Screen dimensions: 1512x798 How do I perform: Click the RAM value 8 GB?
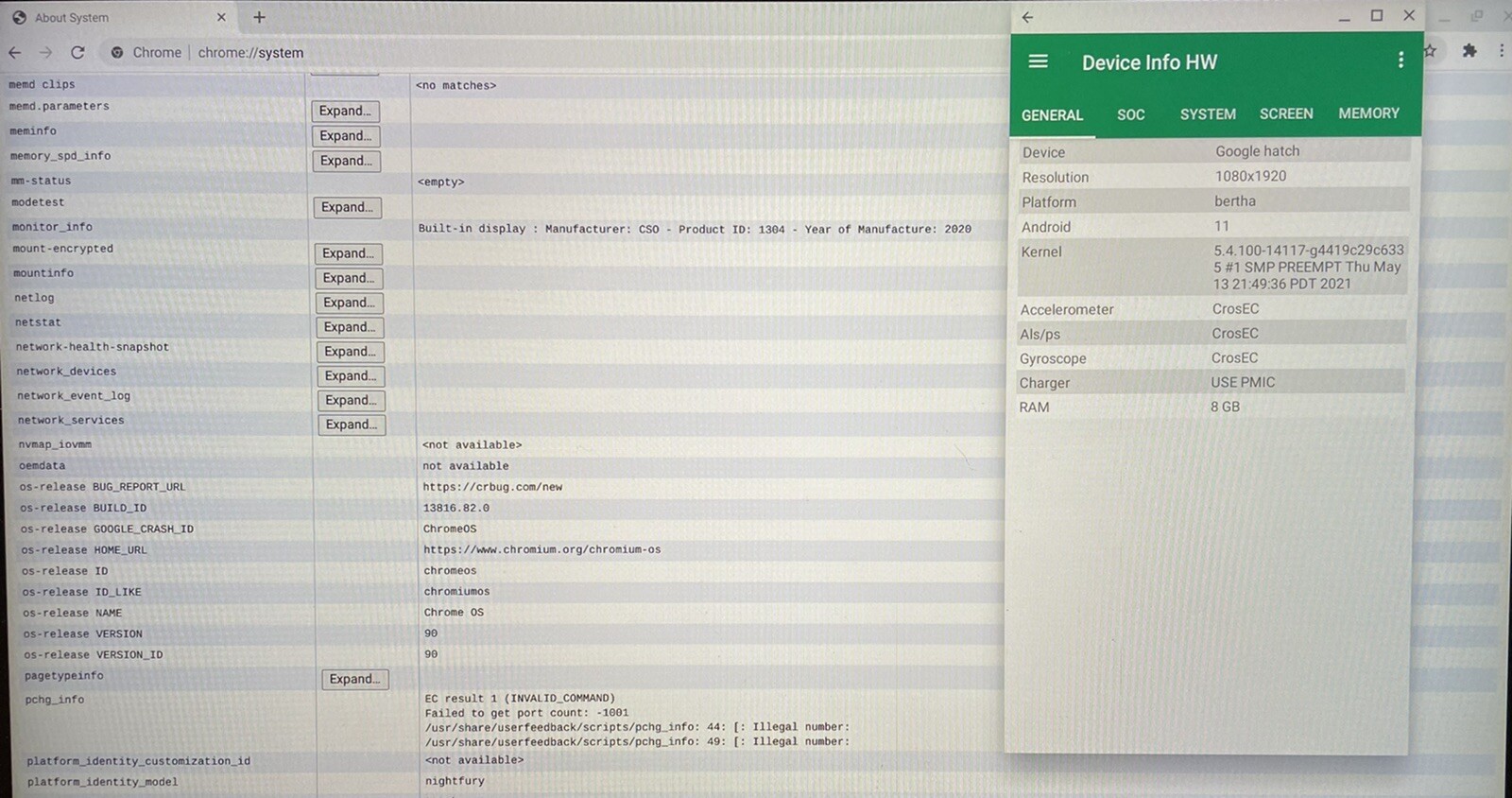pos(1225,407)
